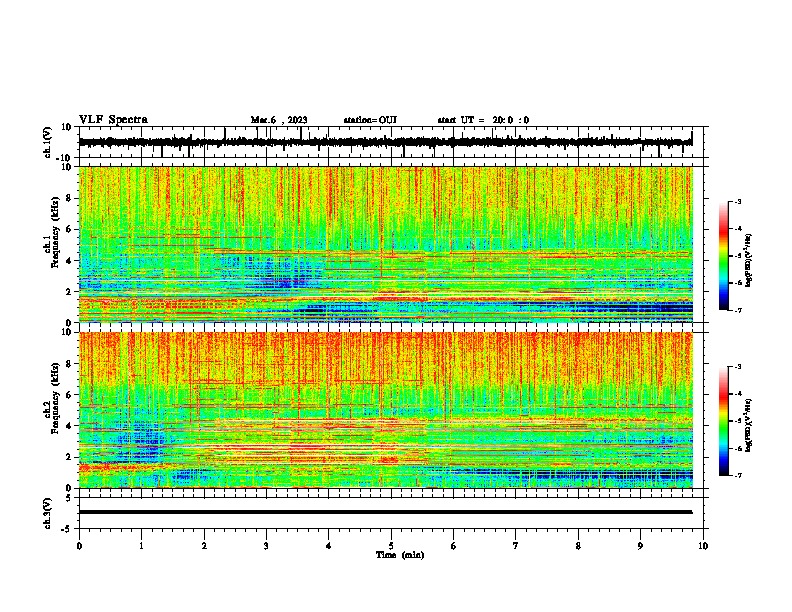The height and width of the screenshot is (612, 792).
Task: Click the 'station=OUJ' label
Action: [x=370, y=120]
